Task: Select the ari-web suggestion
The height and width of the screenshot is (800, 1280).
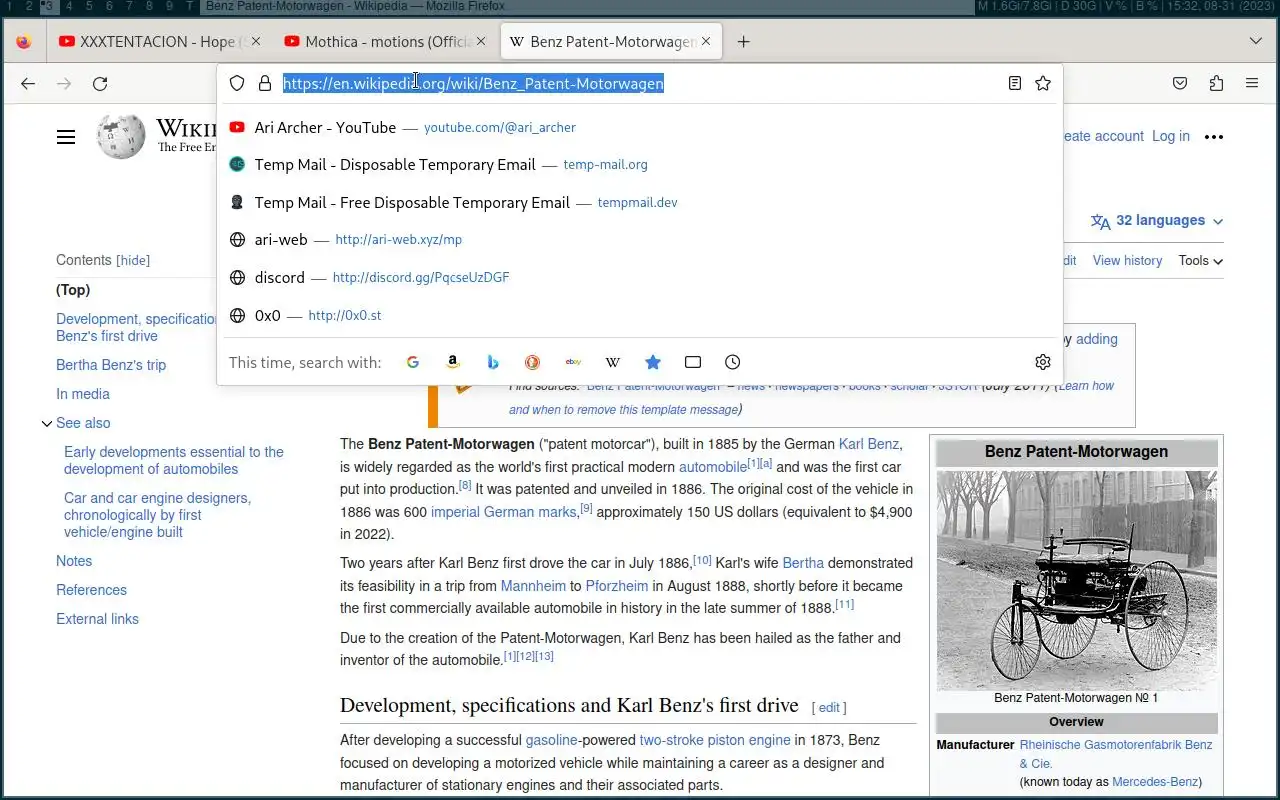Action: coord(640,240)
